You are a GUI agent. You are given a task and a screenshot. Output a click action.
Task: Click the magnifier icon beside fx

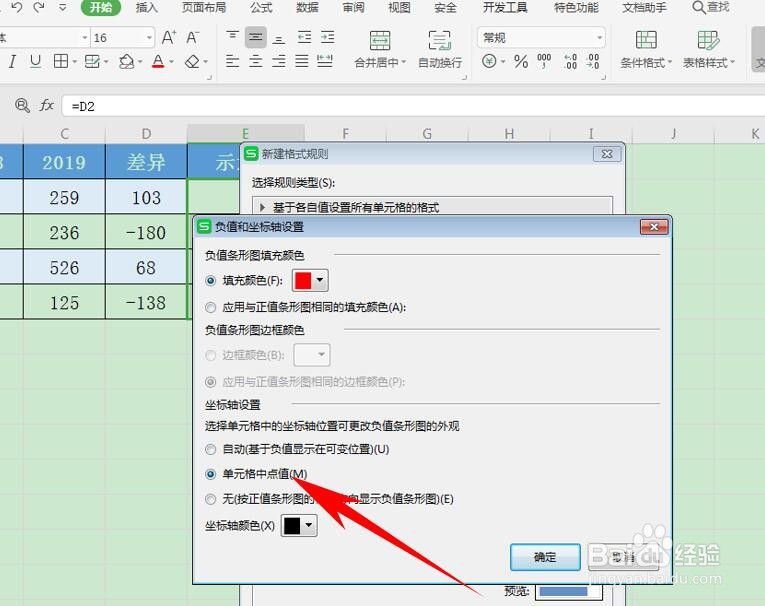(x=22, y=105)
